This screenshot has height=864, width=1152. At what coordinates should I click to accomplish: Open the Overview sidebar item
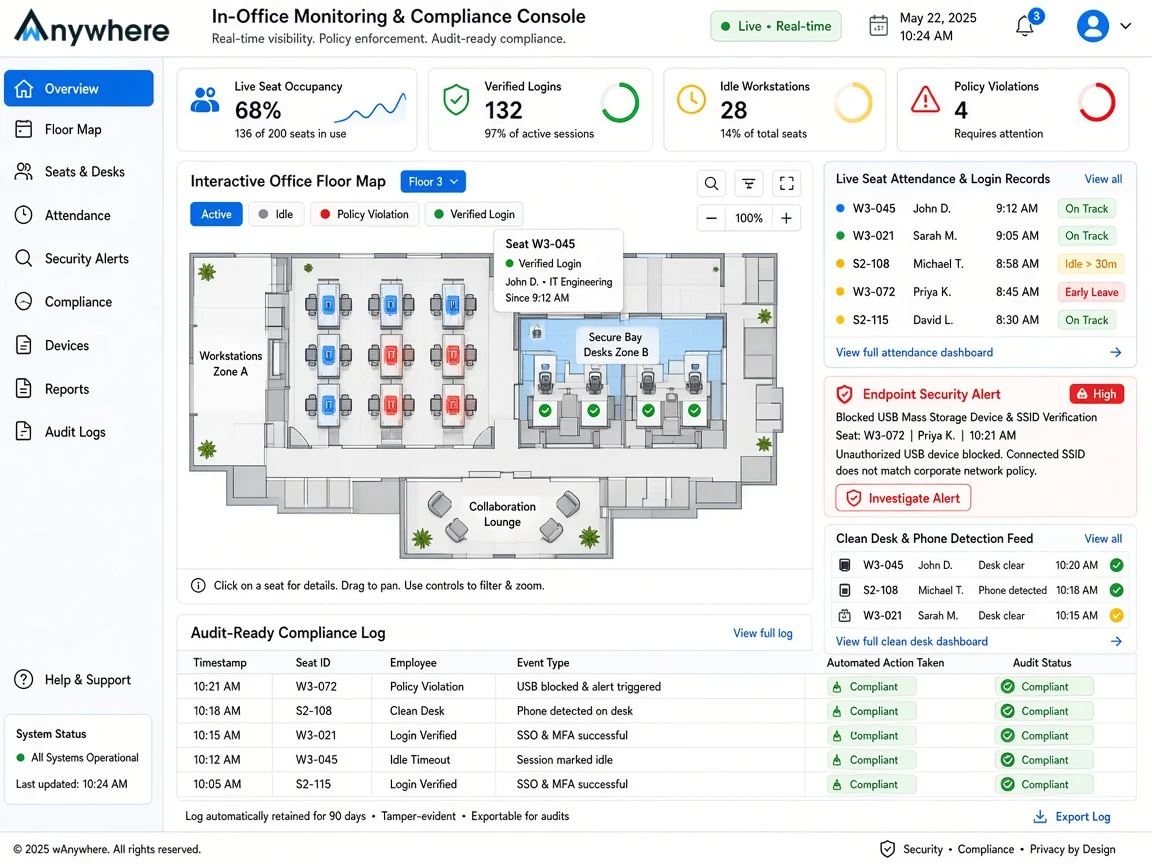79,88
